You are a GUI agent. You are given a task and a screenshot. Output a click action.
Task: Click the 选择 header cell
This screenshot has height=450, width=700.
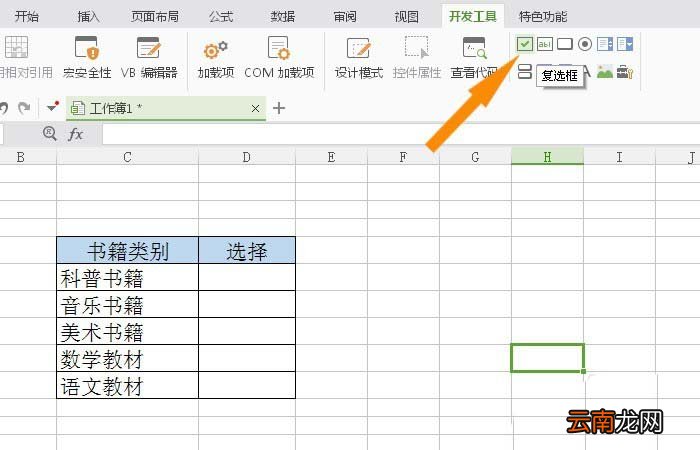(x=247, y=250)
